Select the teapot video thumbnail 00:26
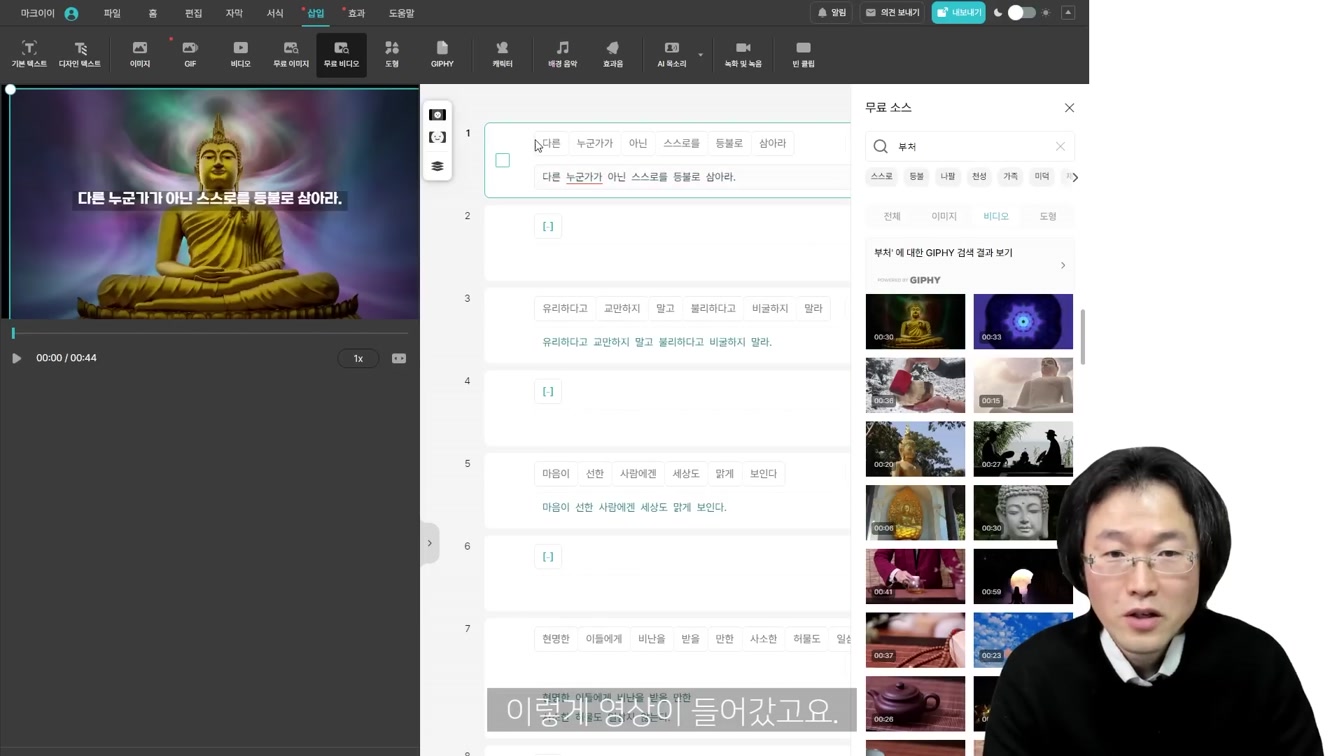 915,703
